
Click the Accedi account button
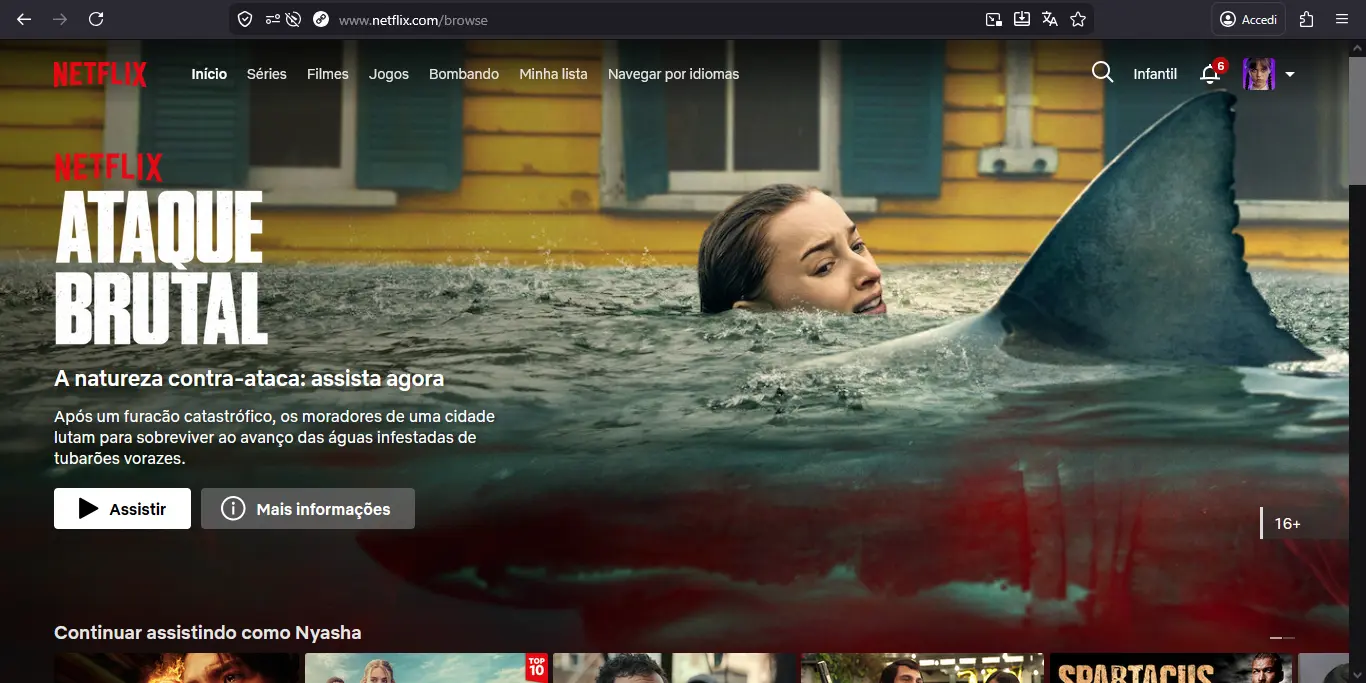[x=1248, y=19]
